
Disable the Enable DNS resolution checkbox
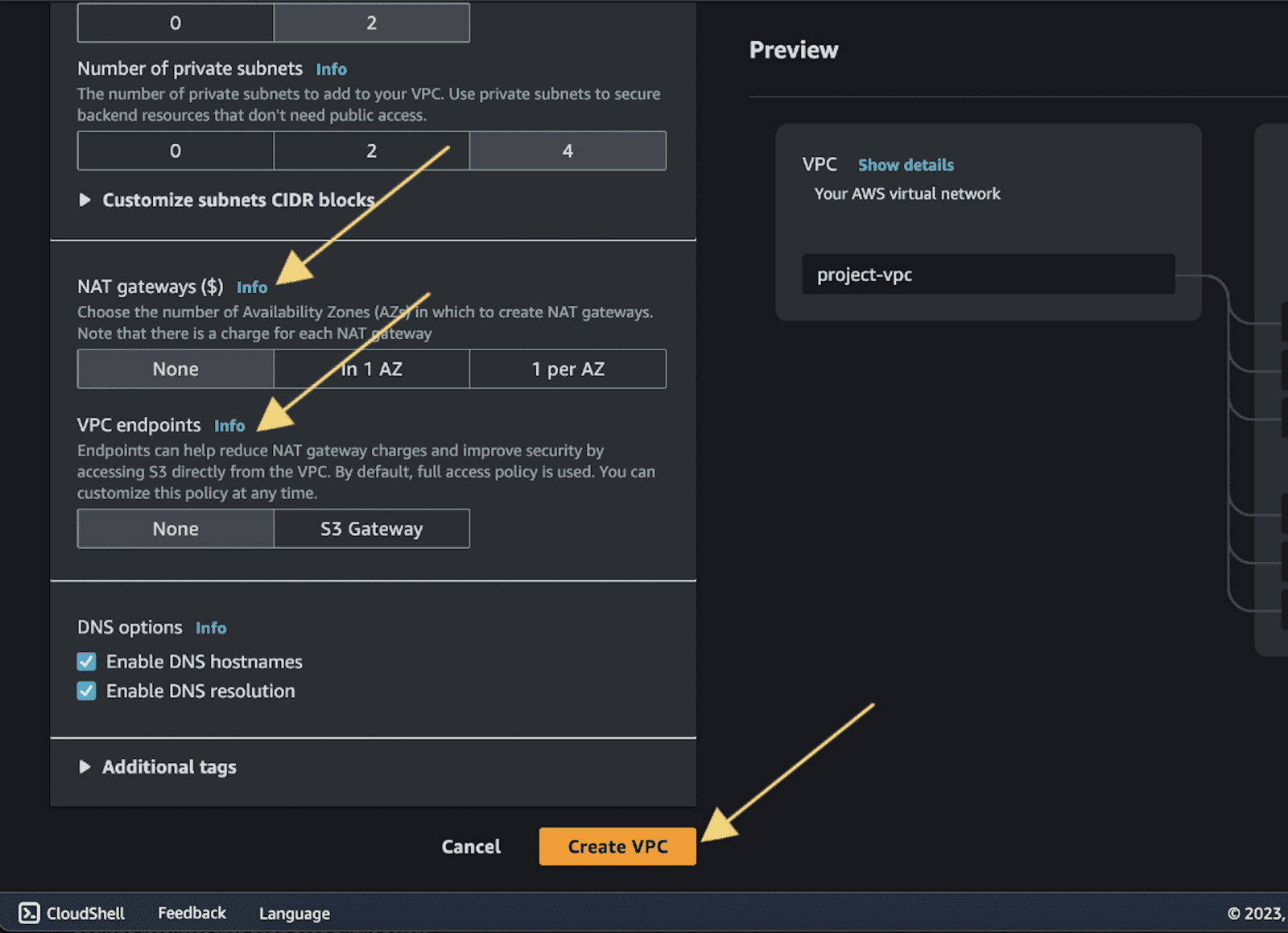86,690
